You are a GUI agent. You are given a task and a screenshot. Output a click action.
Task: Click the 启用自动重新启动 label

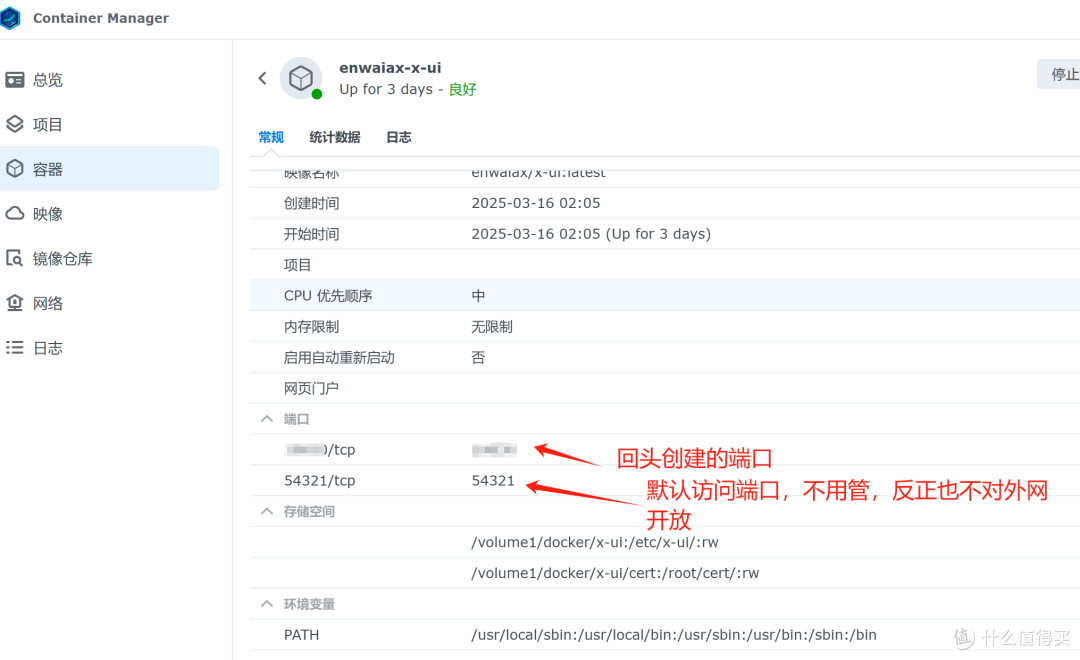[x=339, y=358]
